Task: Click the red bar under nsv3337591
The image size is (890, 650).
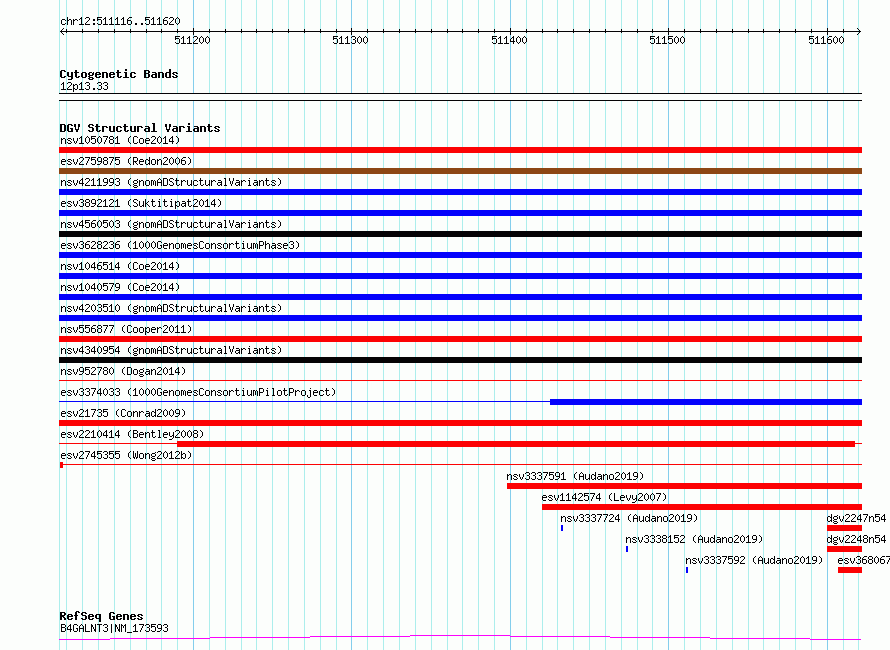Action: click(x=685, y=486)
